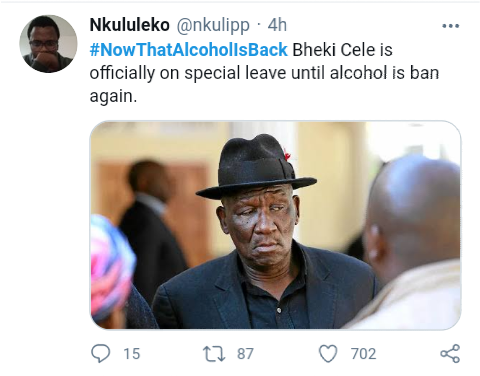
Task: Select the tweet text to open thread
Action: tap(264, 73)
